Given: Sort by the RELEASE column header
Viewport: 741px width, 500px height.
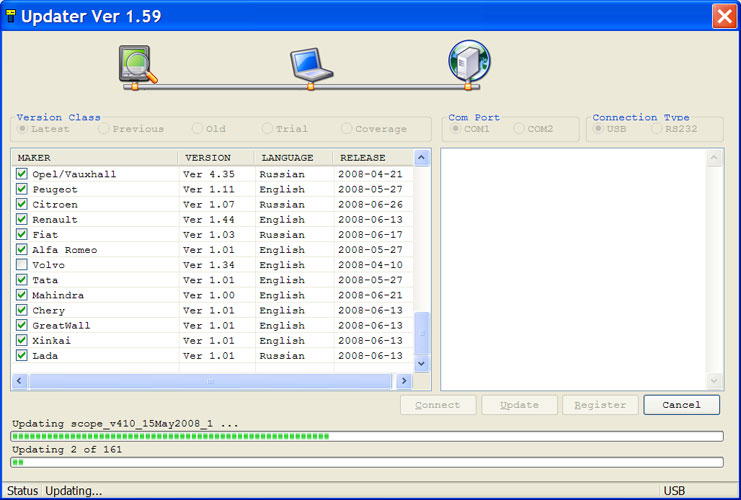Looking at the screenshot, I should pyautogui.click(x=373, y=157).
